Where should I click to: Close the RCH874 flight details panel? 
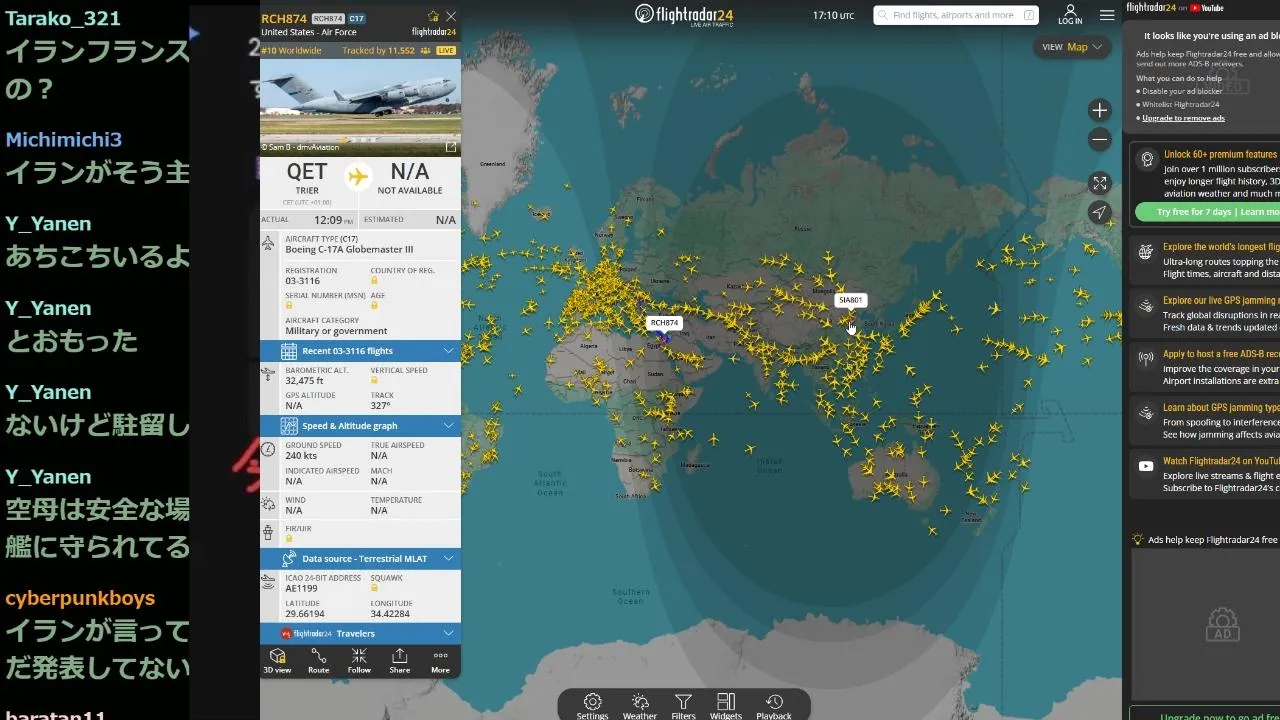tap(451, 16)
